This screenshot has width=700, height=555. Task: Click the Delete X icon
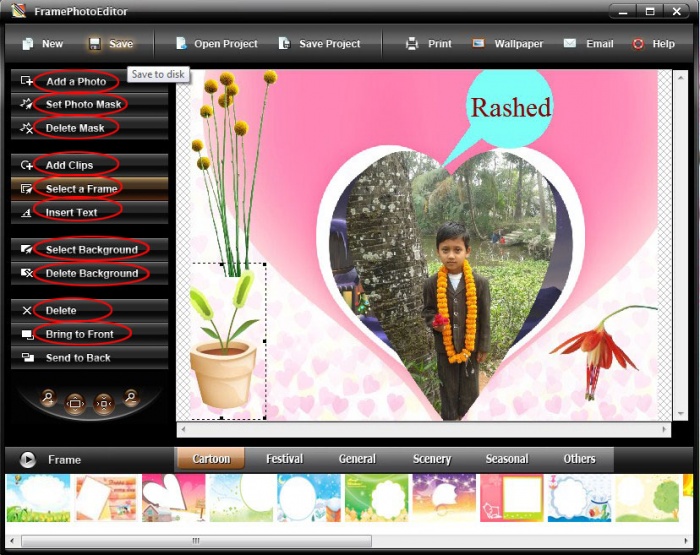click(27, 310)
